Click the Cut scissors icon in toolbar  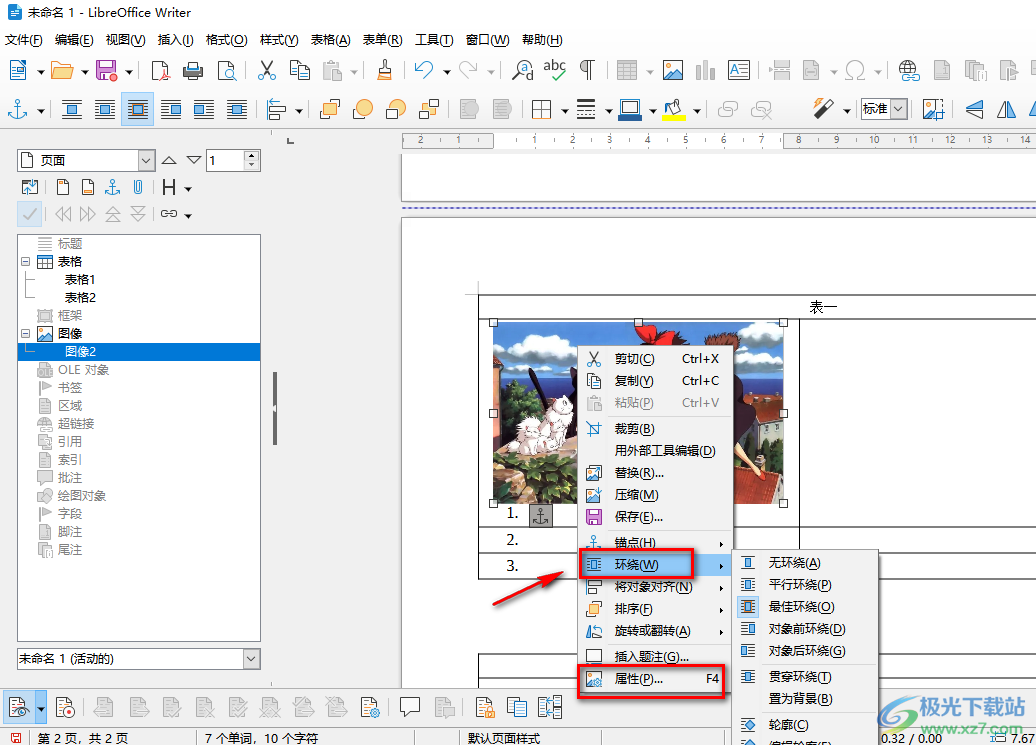coord(267,70)
